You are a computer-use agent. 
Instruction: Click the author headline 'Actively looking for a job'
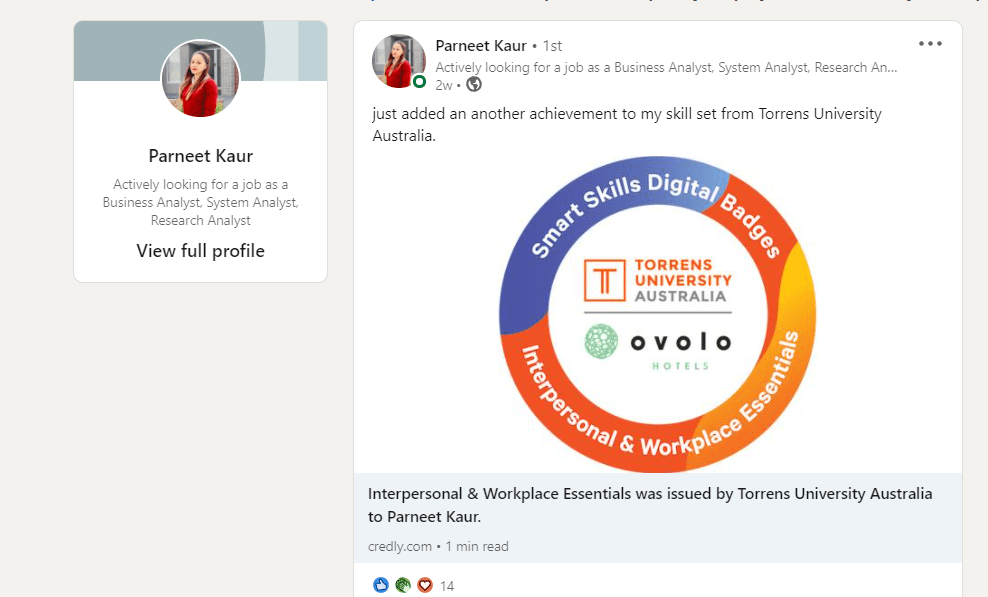coord(666,67)
